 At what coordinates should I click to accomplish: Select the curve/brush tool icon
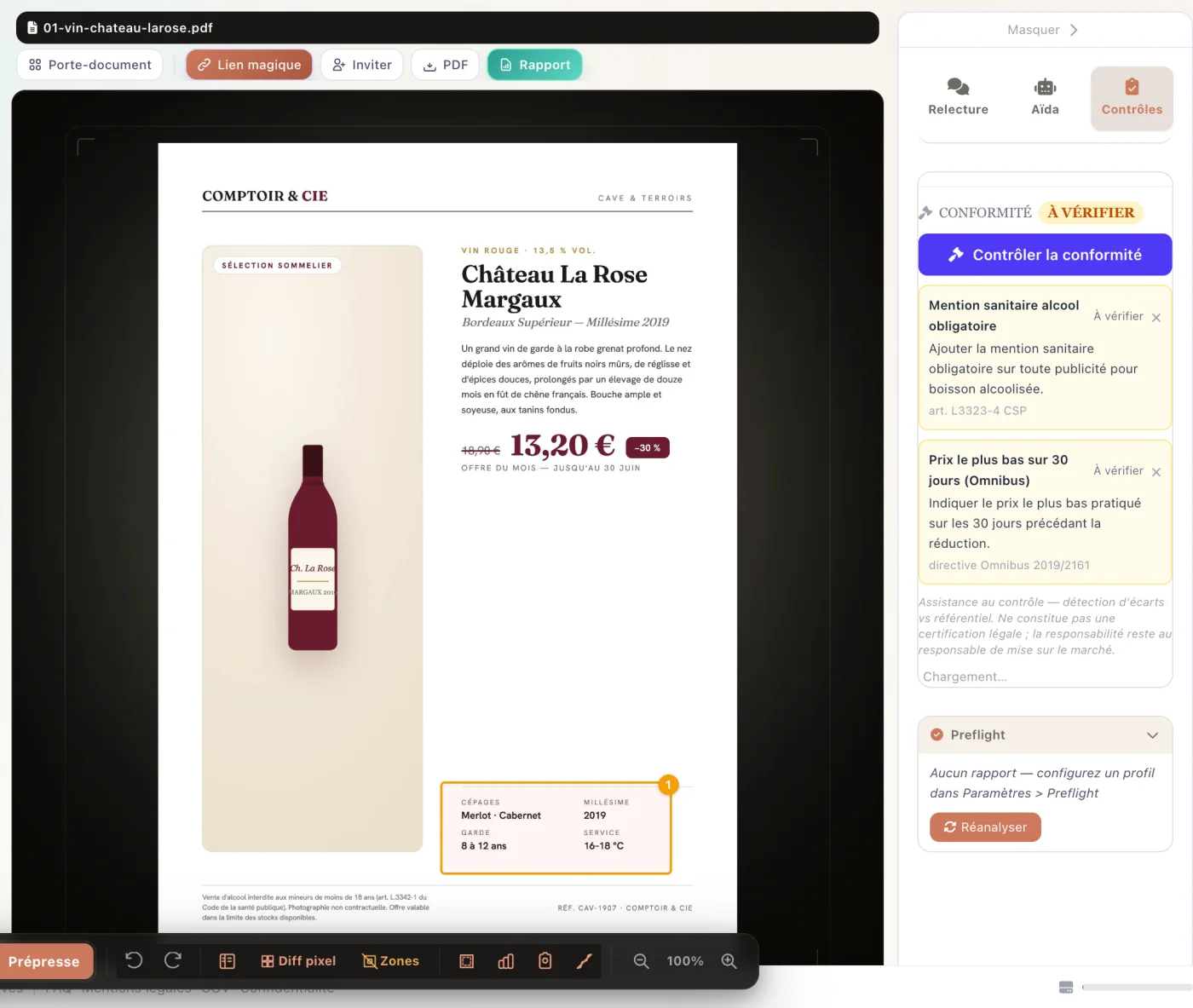(x=585, y=961)
